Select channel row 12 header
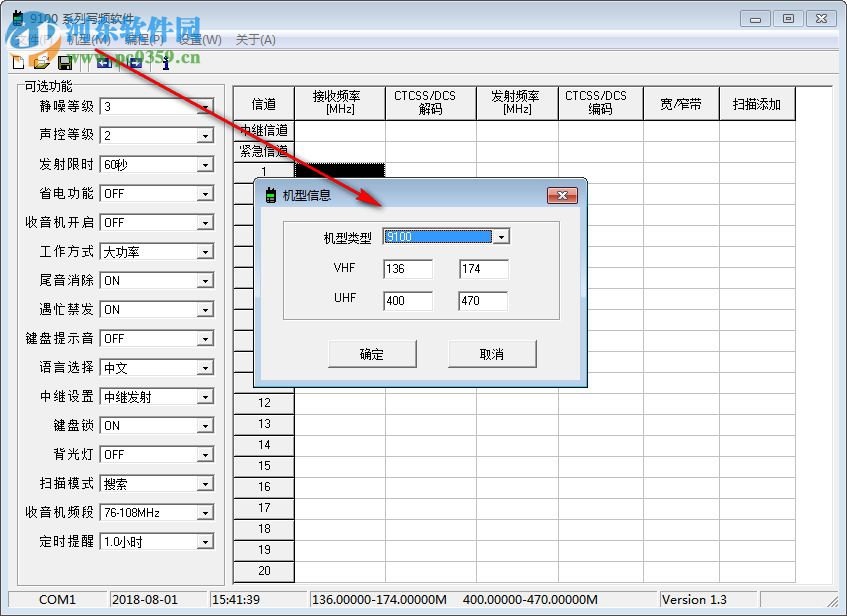This screenshot has height=616, width=847. click(264, 403)
